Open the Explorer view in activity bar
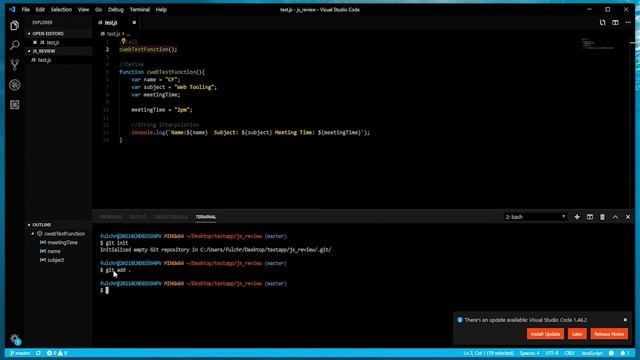 15,25
